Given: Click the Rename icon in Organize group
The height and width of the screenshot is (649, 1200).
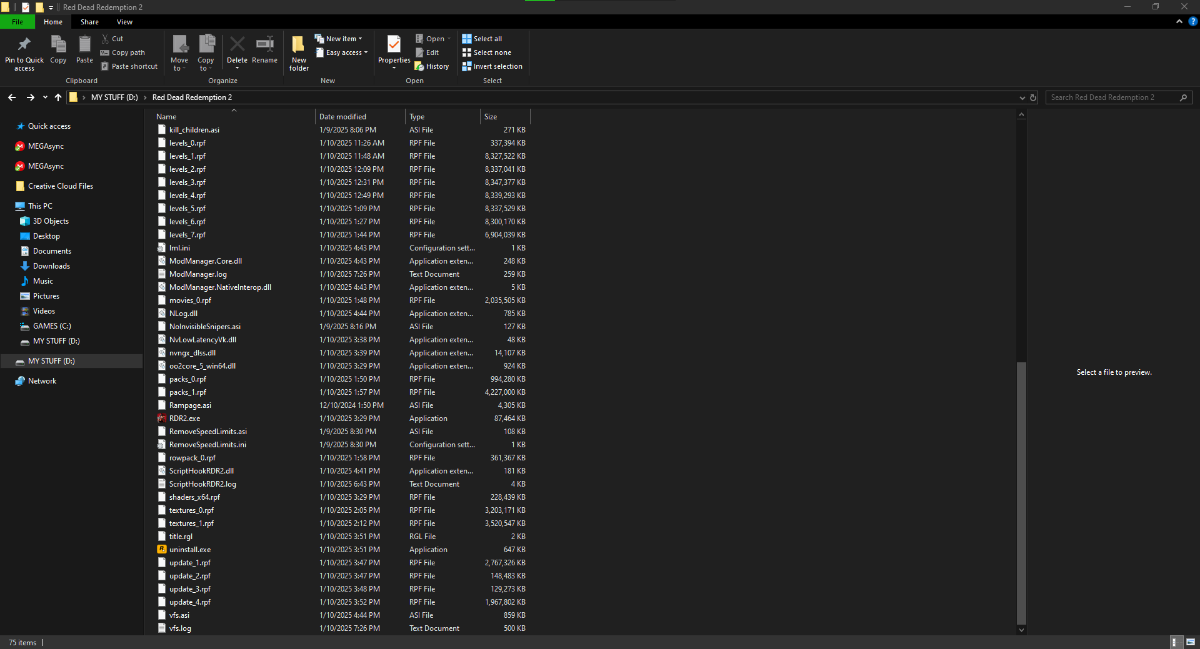Looking at the screenshot, I should [265, 46].
